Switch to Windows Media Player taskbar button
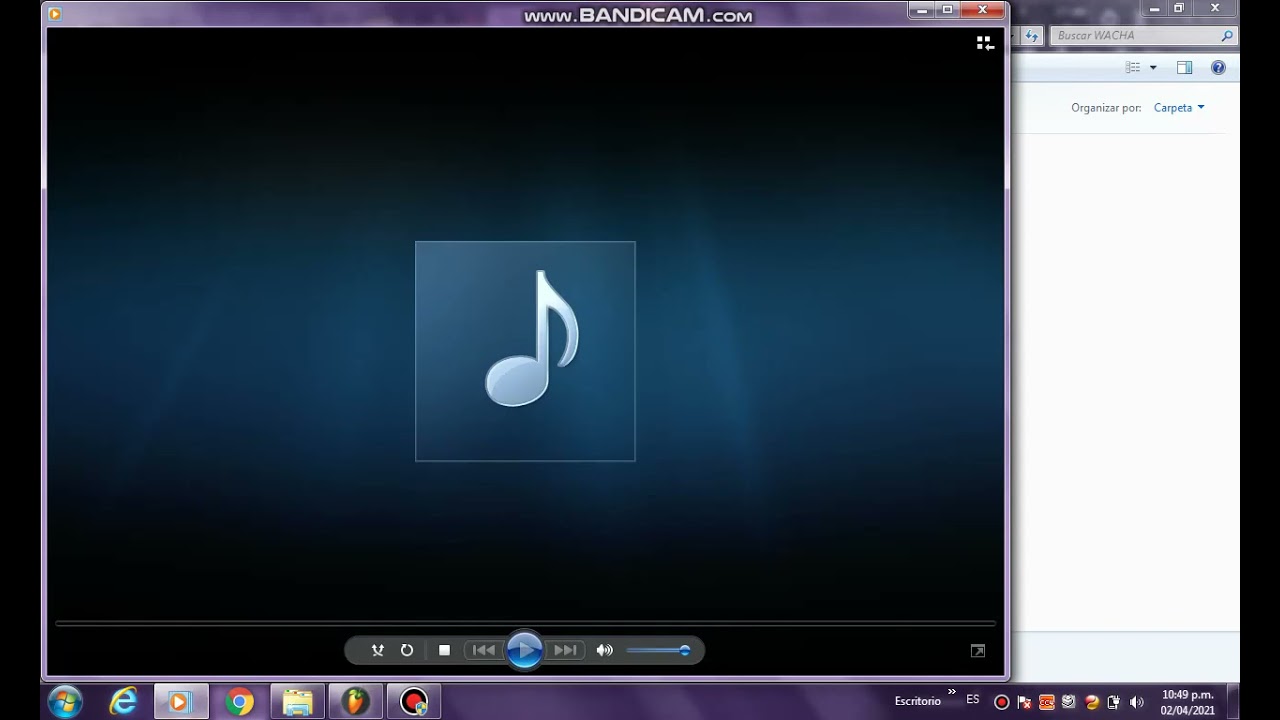 [181, 701]
